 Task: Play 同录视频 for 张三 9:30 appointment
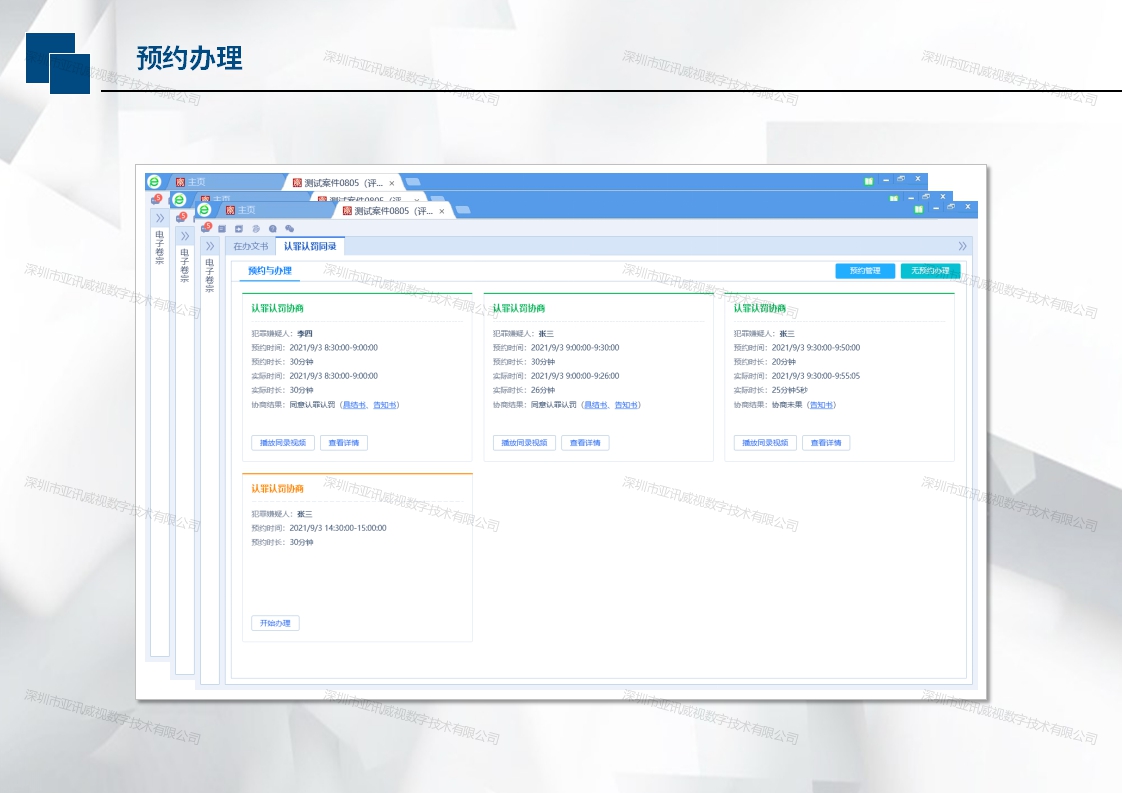coord(765,443)
